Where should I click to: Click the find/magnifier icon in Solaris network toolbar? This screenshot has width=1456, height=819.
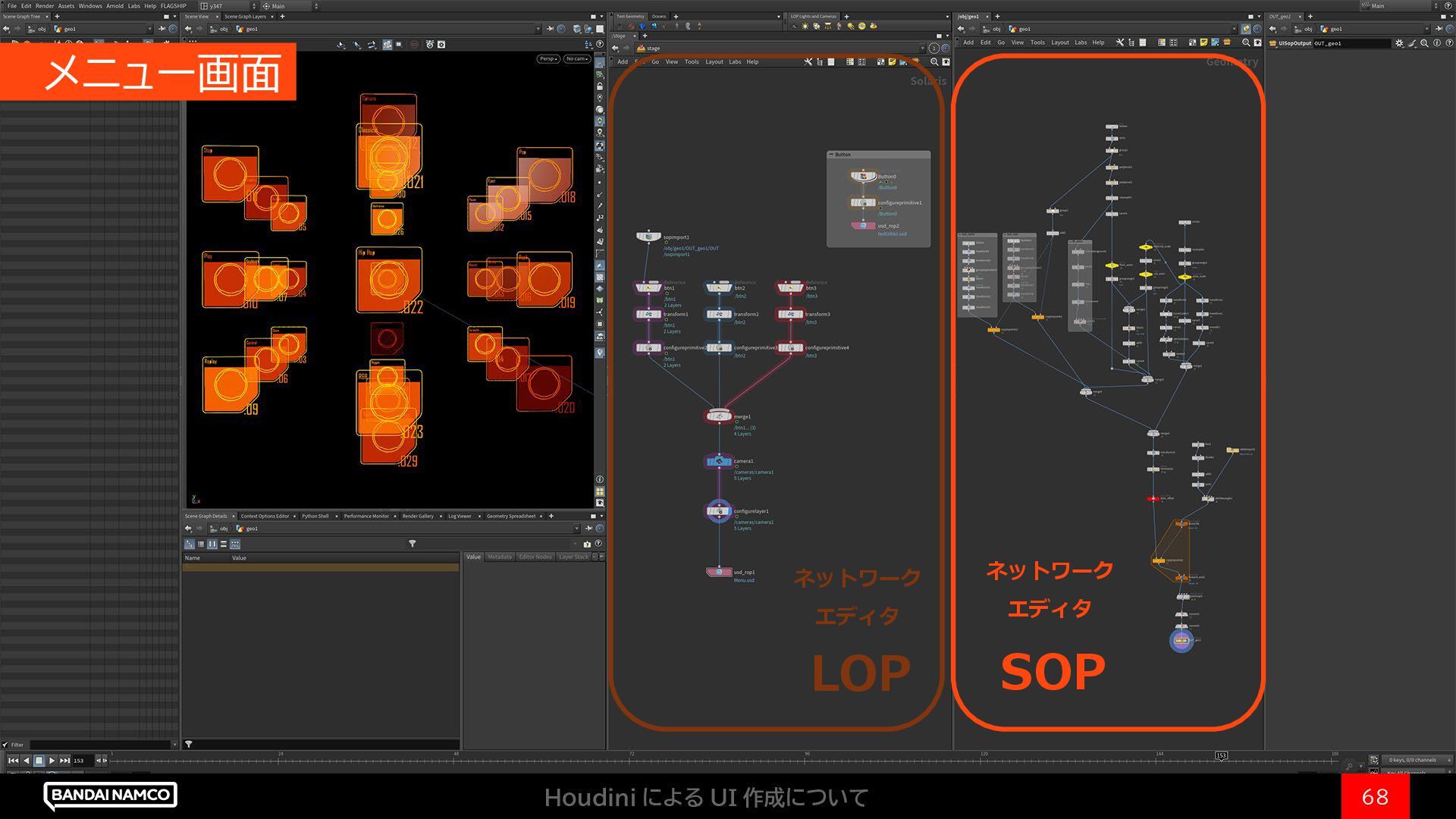coord(934,62)
